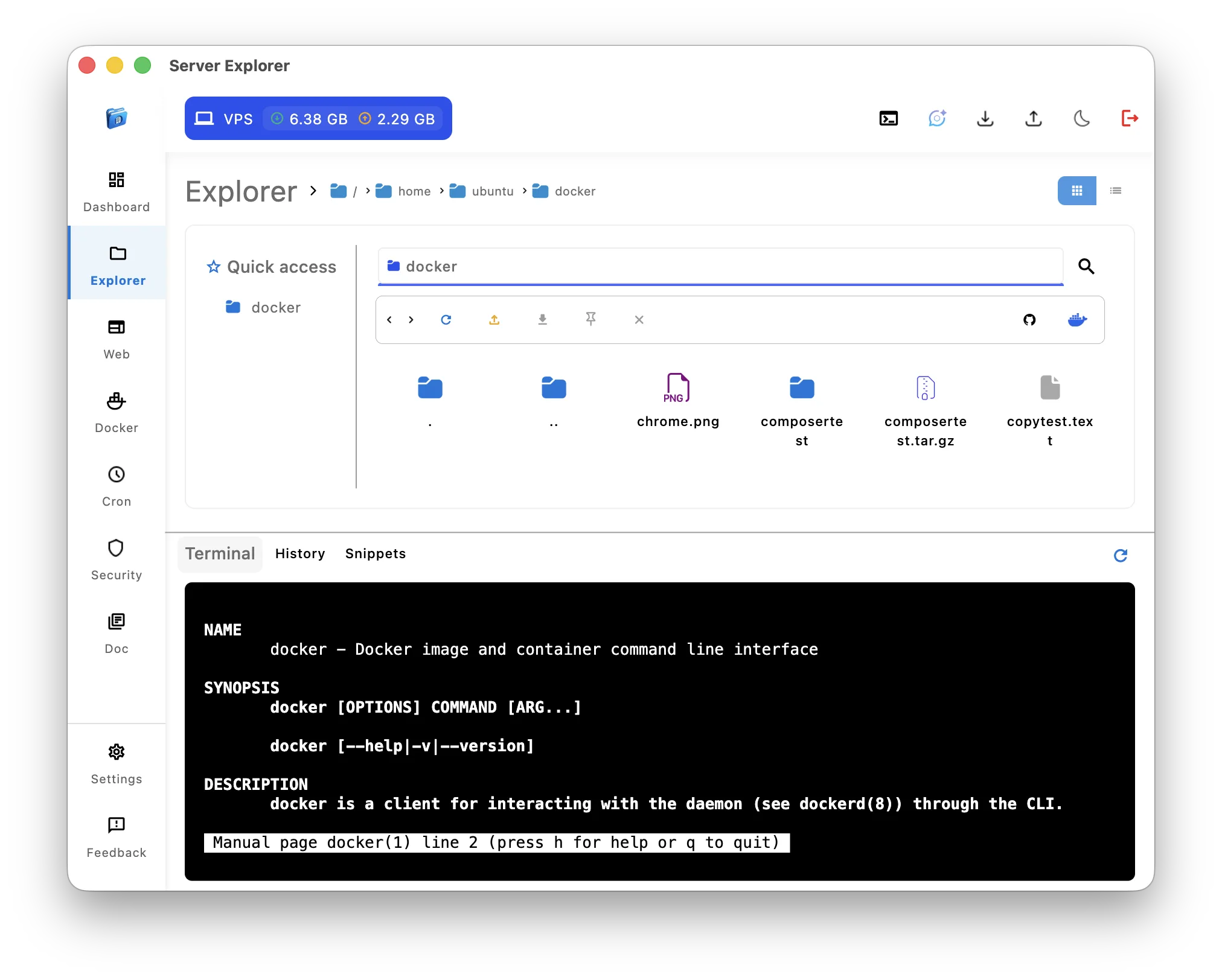
Task: Open Feedback in the sidebar
Action: tap(117, 838)
